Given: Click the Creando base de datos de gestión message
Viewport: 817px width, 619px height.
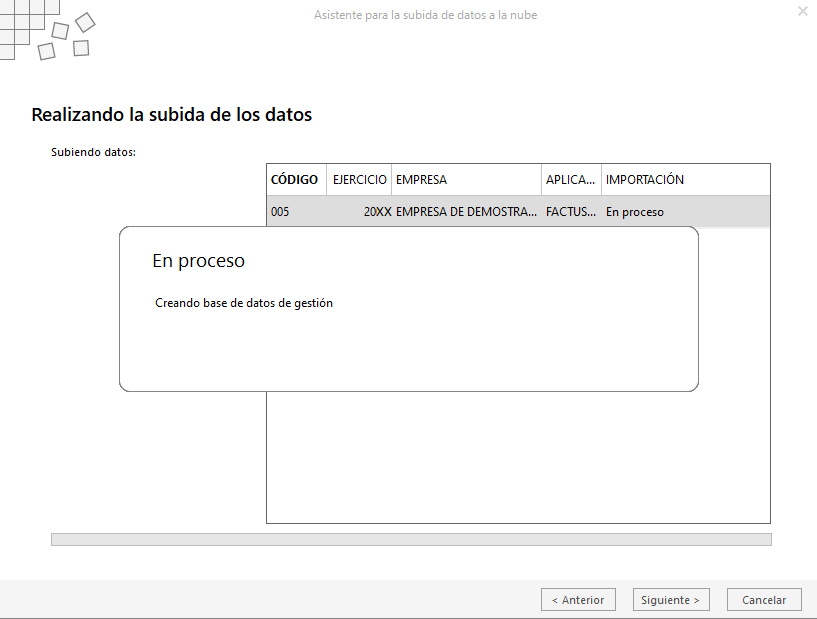Looking at the screenshot, I should pyautogui.click(x=244, y=303).
